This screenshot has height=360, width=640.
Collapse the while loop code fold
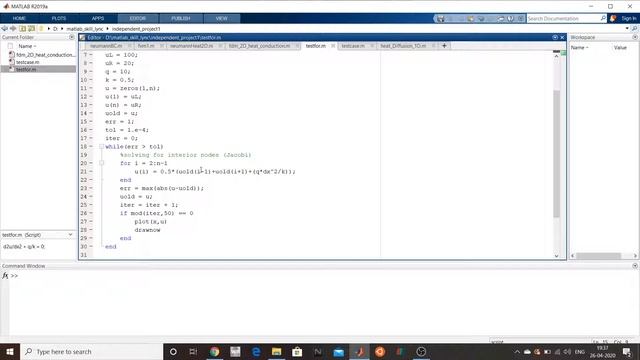(102, 147)
